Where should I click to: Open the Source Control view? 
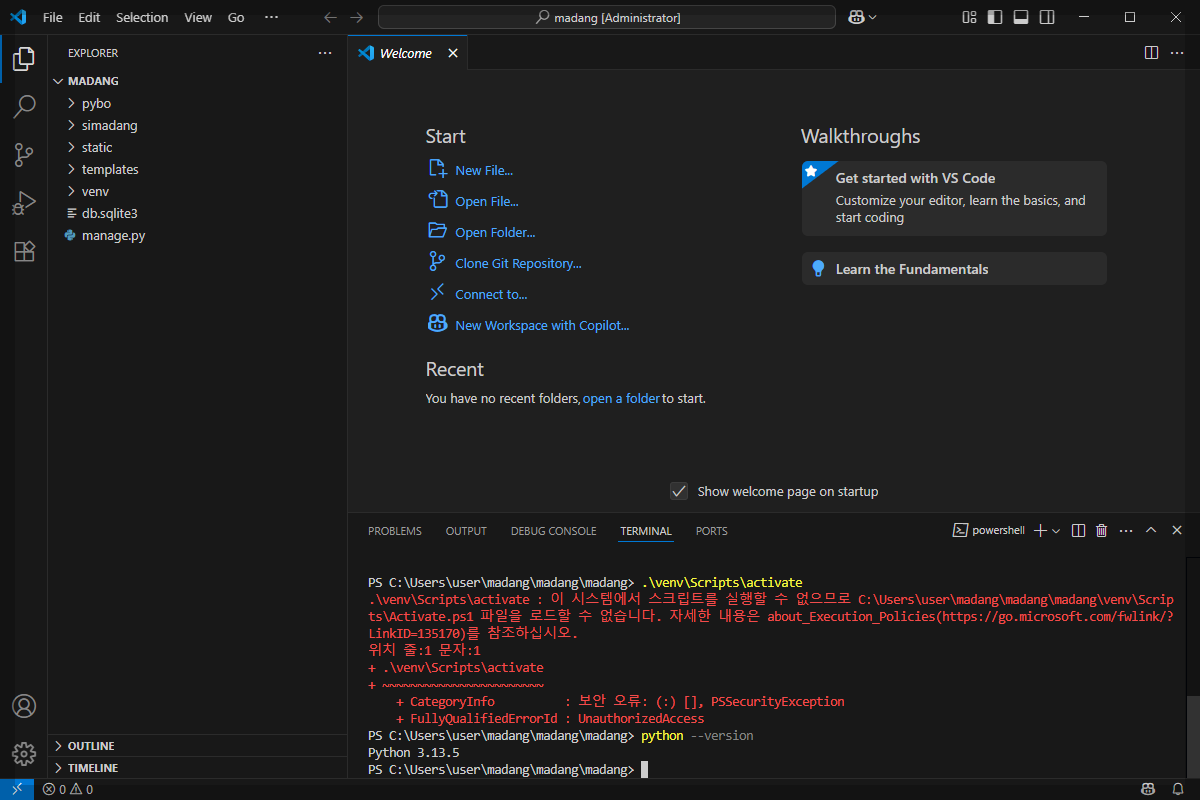click(x=24, y=155)
